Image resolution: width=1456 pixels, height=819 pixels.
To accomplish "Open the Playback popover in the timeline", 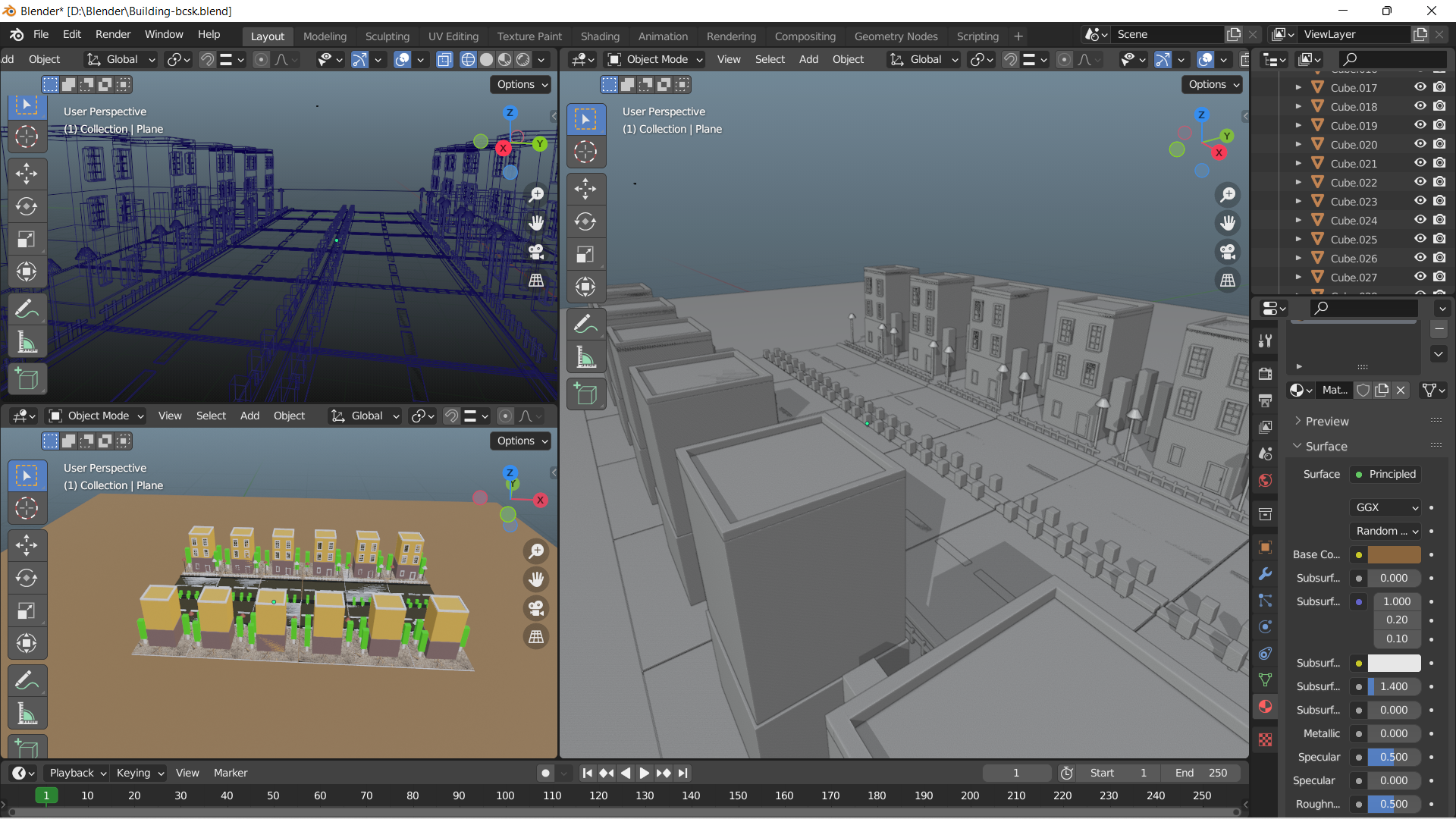I will tap(77, 773).
